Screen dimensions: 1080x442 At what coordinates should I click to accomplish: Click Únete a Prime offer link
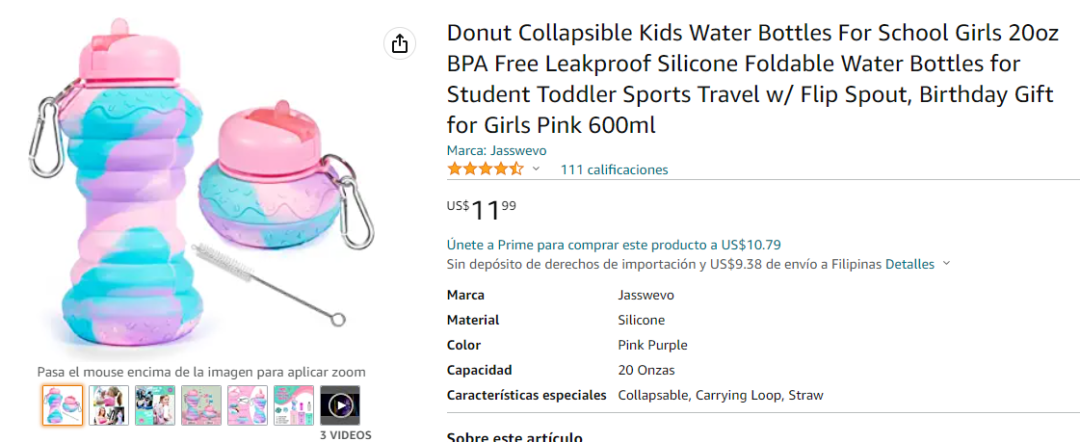[613, 244]
